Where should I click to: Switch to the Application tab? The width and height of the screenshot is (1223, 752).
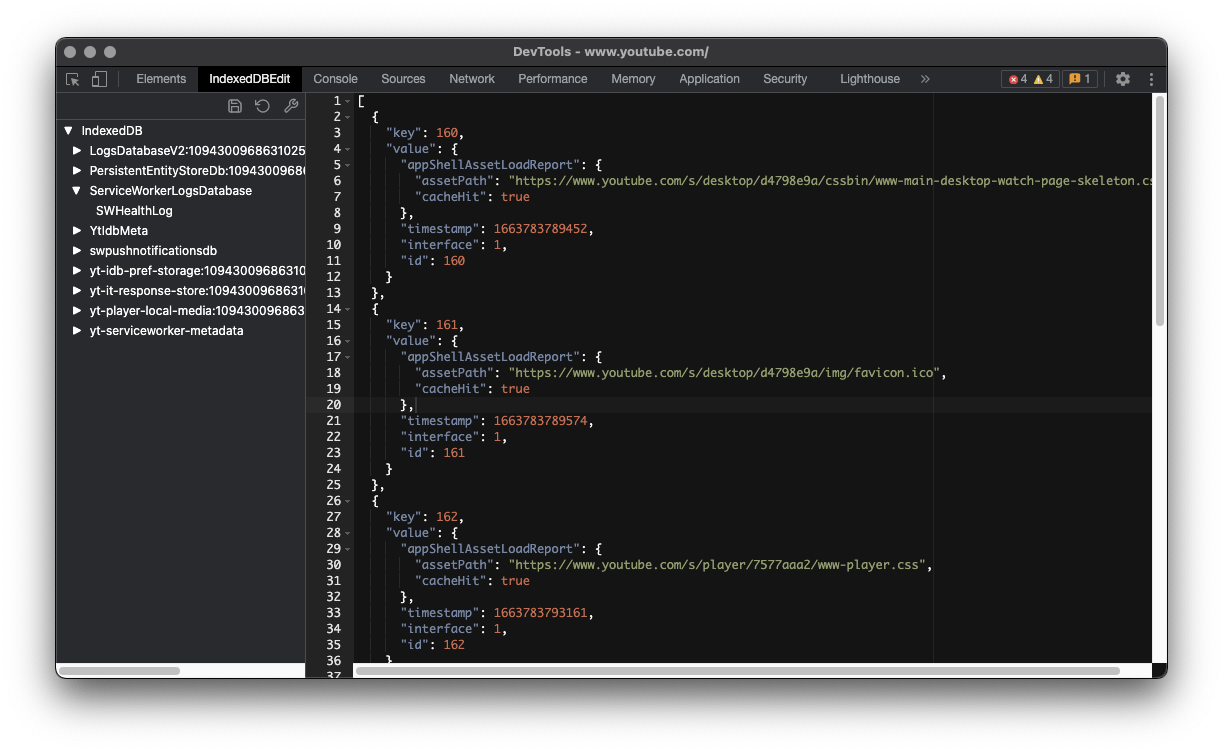[709, 79]
